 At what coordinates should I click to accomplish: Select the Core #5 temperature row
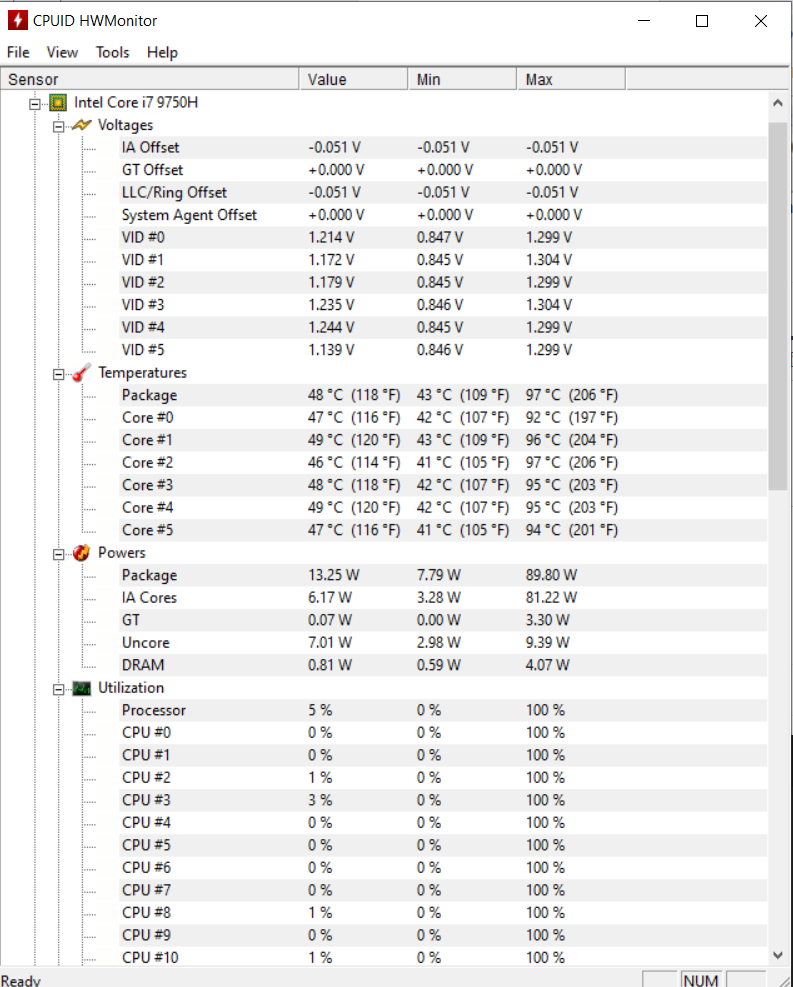(443, 530)
